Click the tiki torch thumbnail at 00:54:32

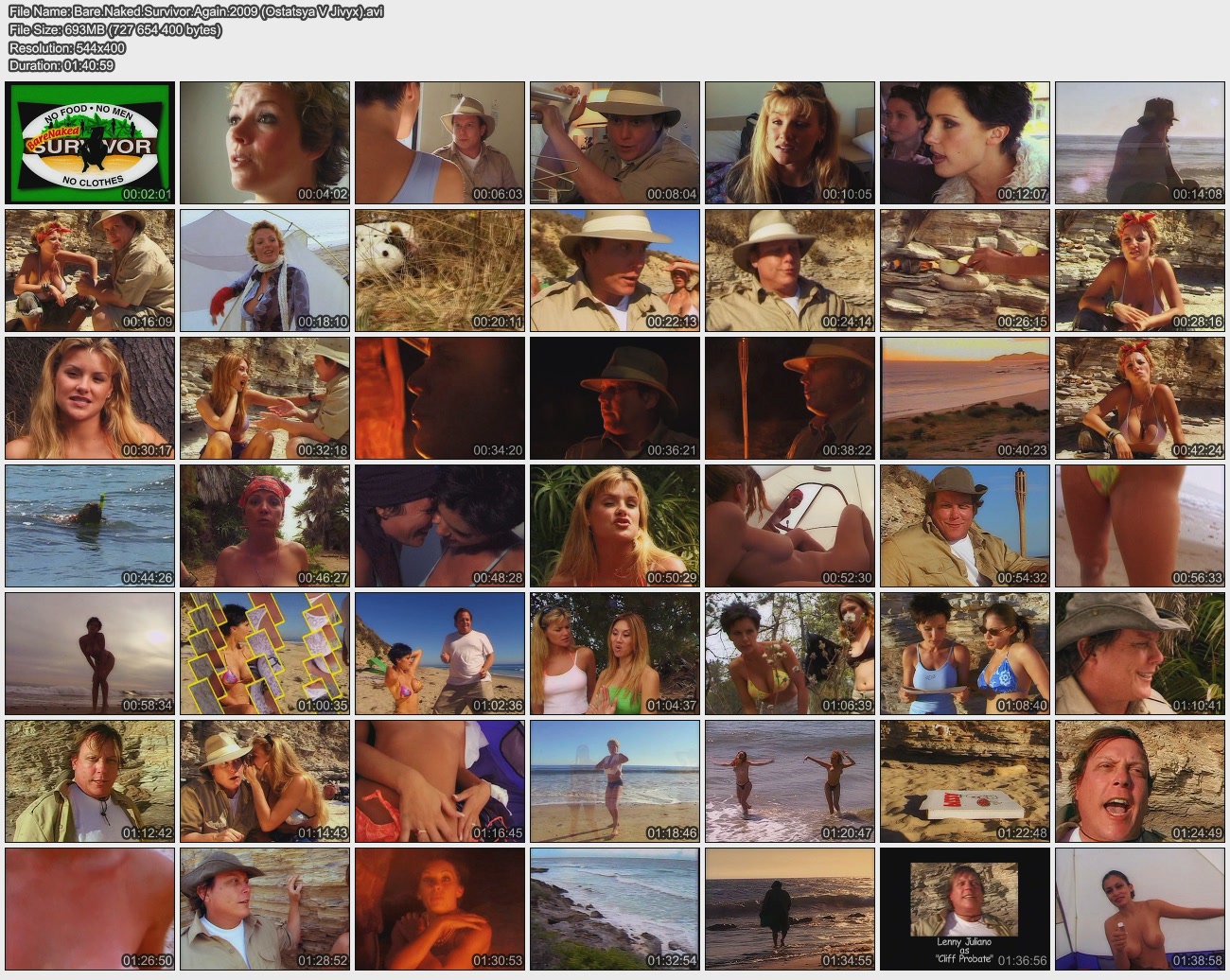(965, 526)
